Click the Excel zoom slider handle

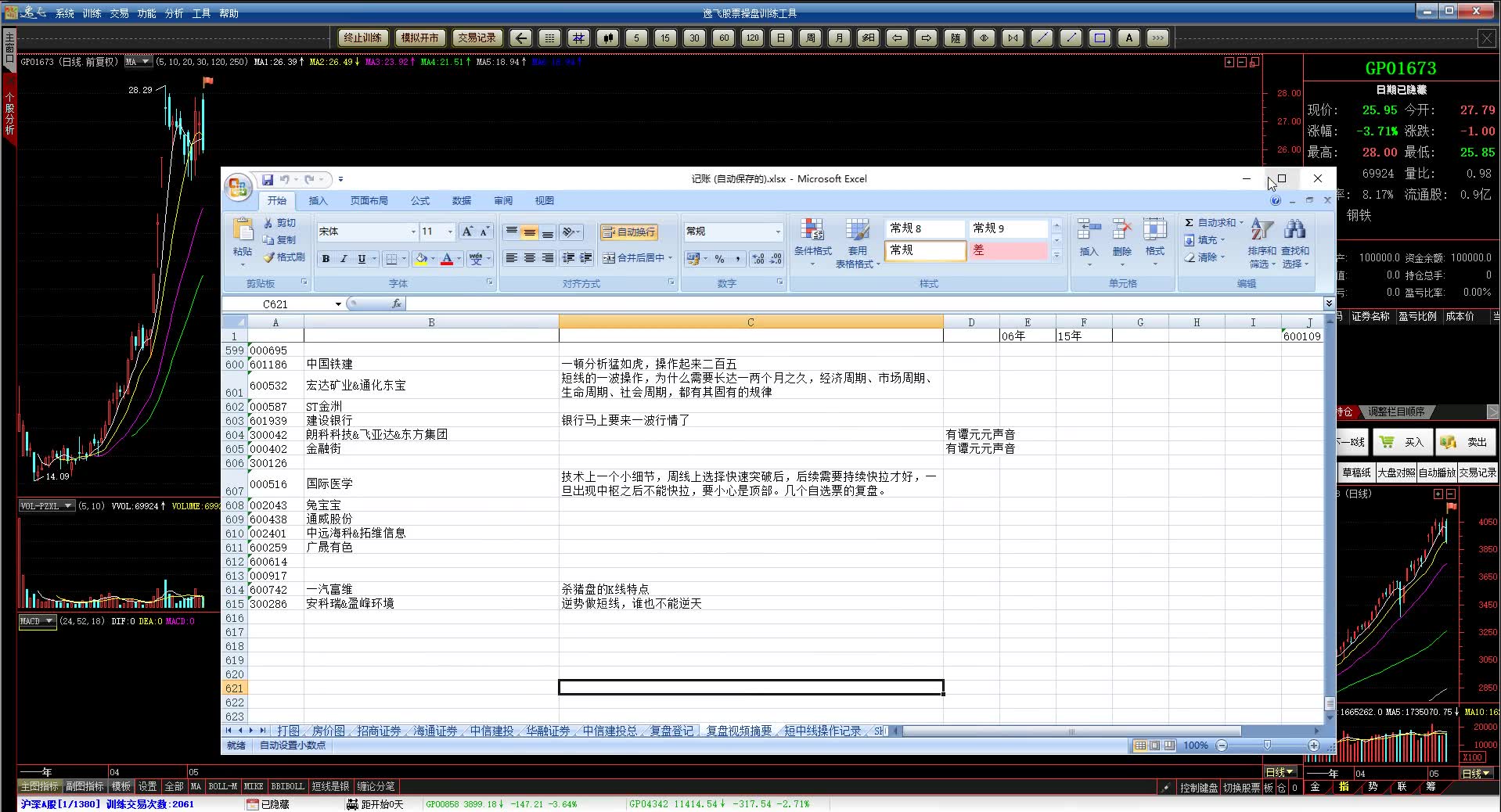point(1267,746)
